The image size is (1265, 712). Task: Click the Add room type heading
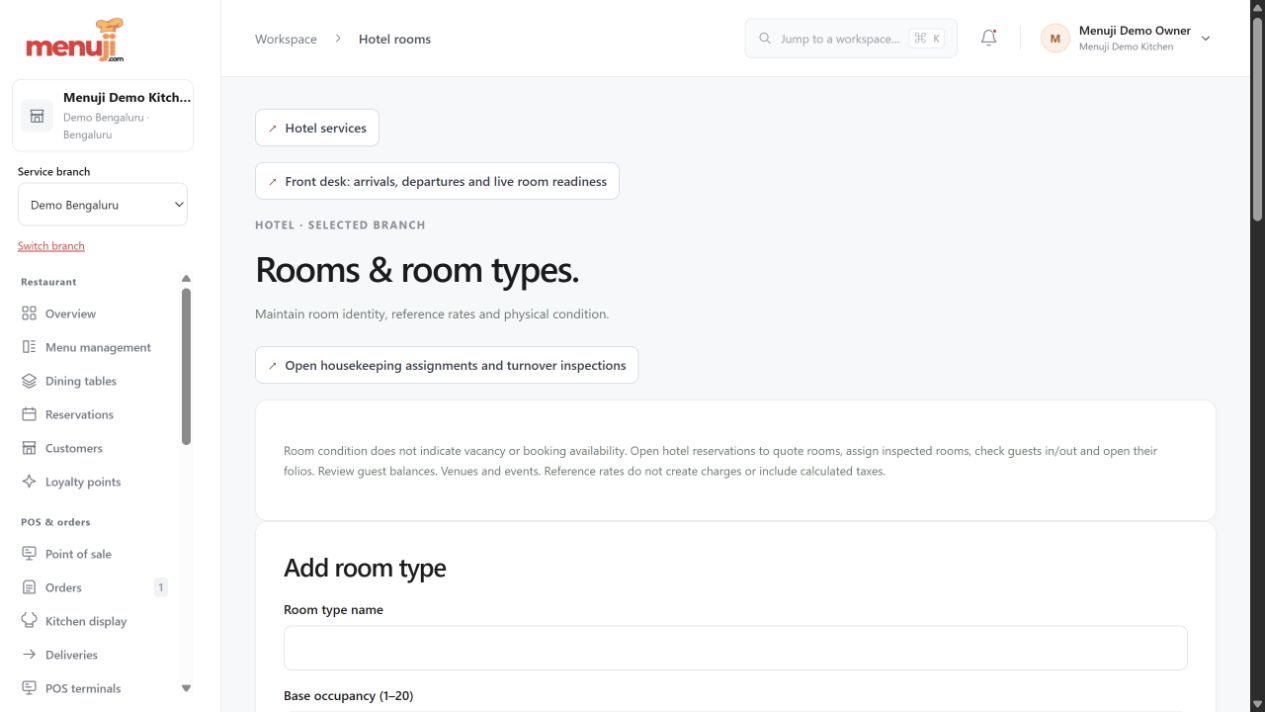point(365,568)
